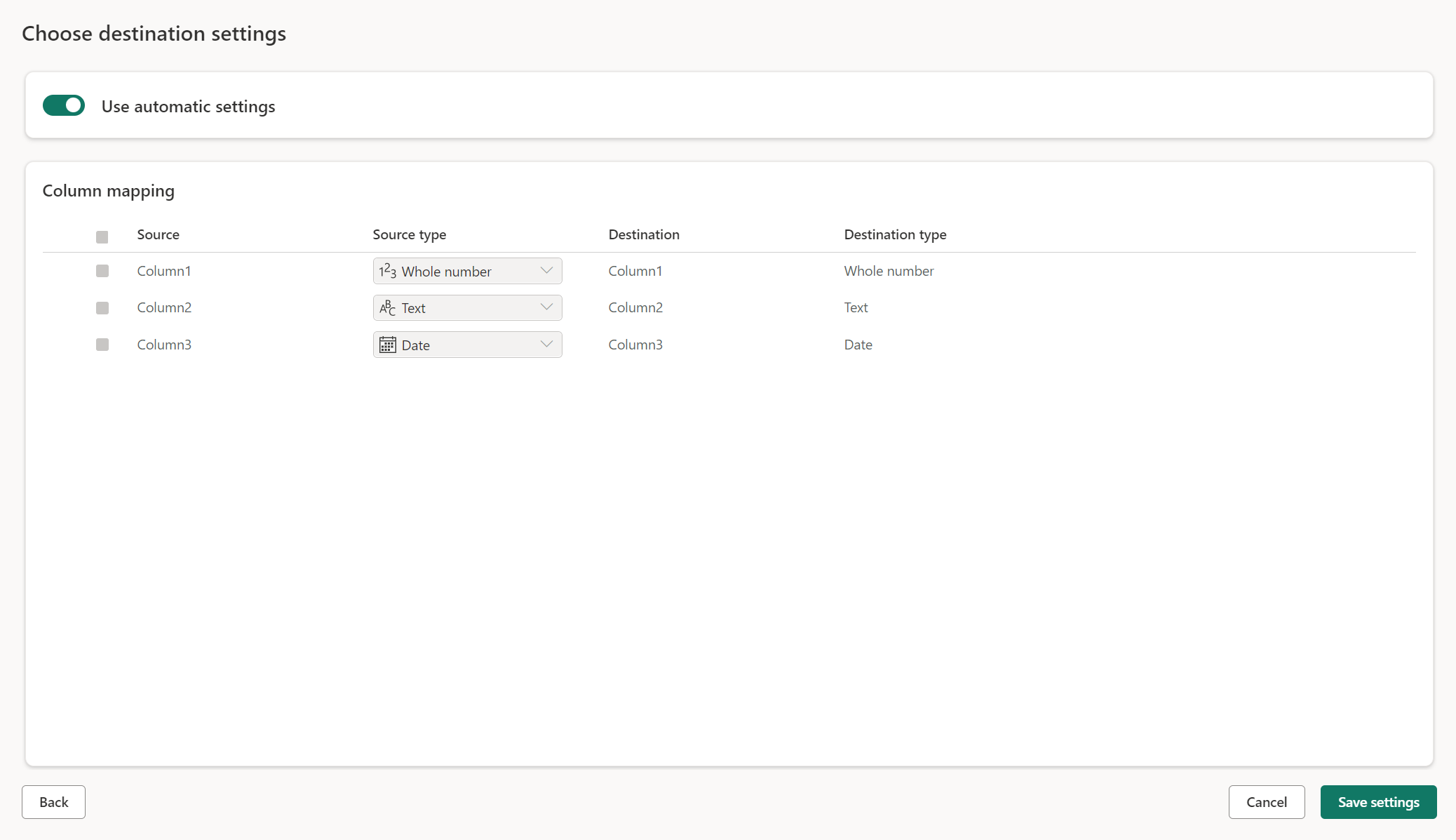The width and height of the screenshot is (1456, 840).
Task: Click the Destination type label for Column3
Action: pos(856,344)
